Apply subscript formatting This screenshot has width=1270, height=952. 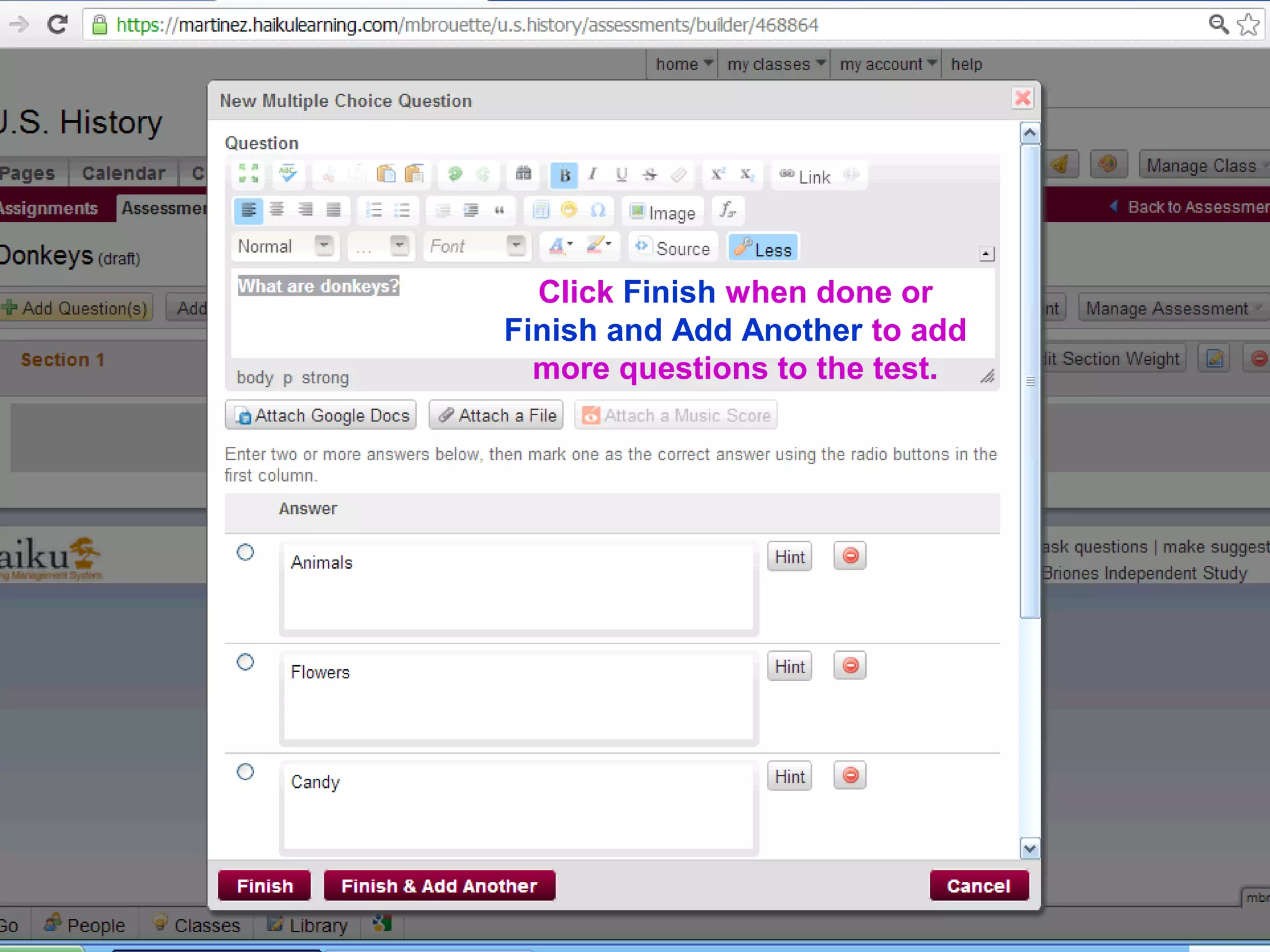[x=747, y=174]
